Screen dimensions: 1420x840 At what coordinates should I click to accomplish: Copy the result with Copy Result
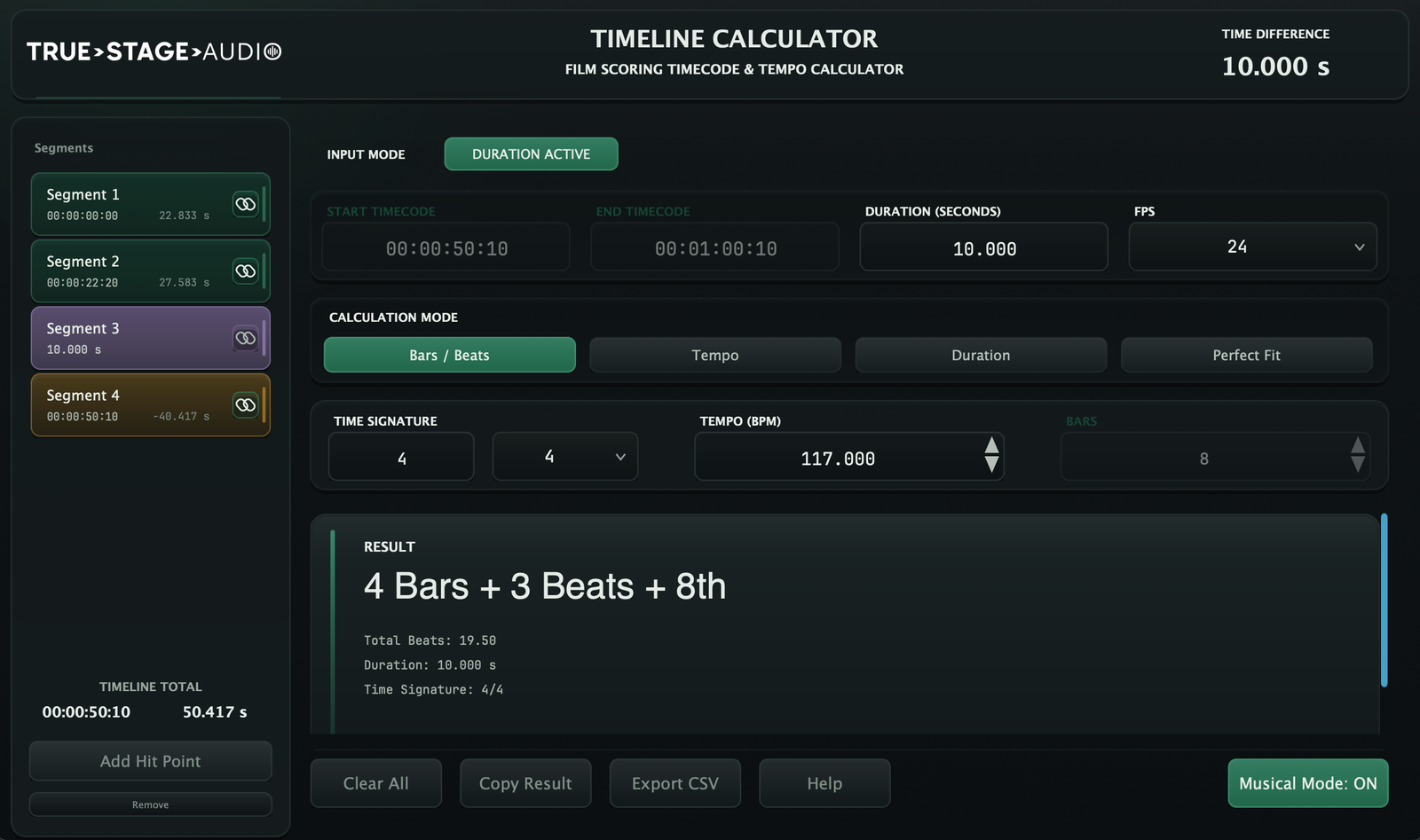coord(525,783)
